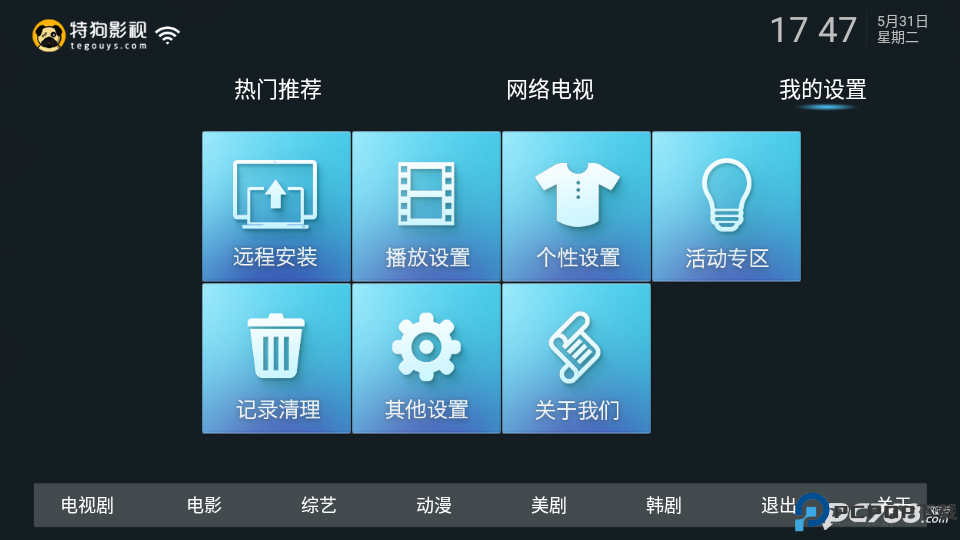Click the Wi-Fi status icon

click(x=168, y=35)
